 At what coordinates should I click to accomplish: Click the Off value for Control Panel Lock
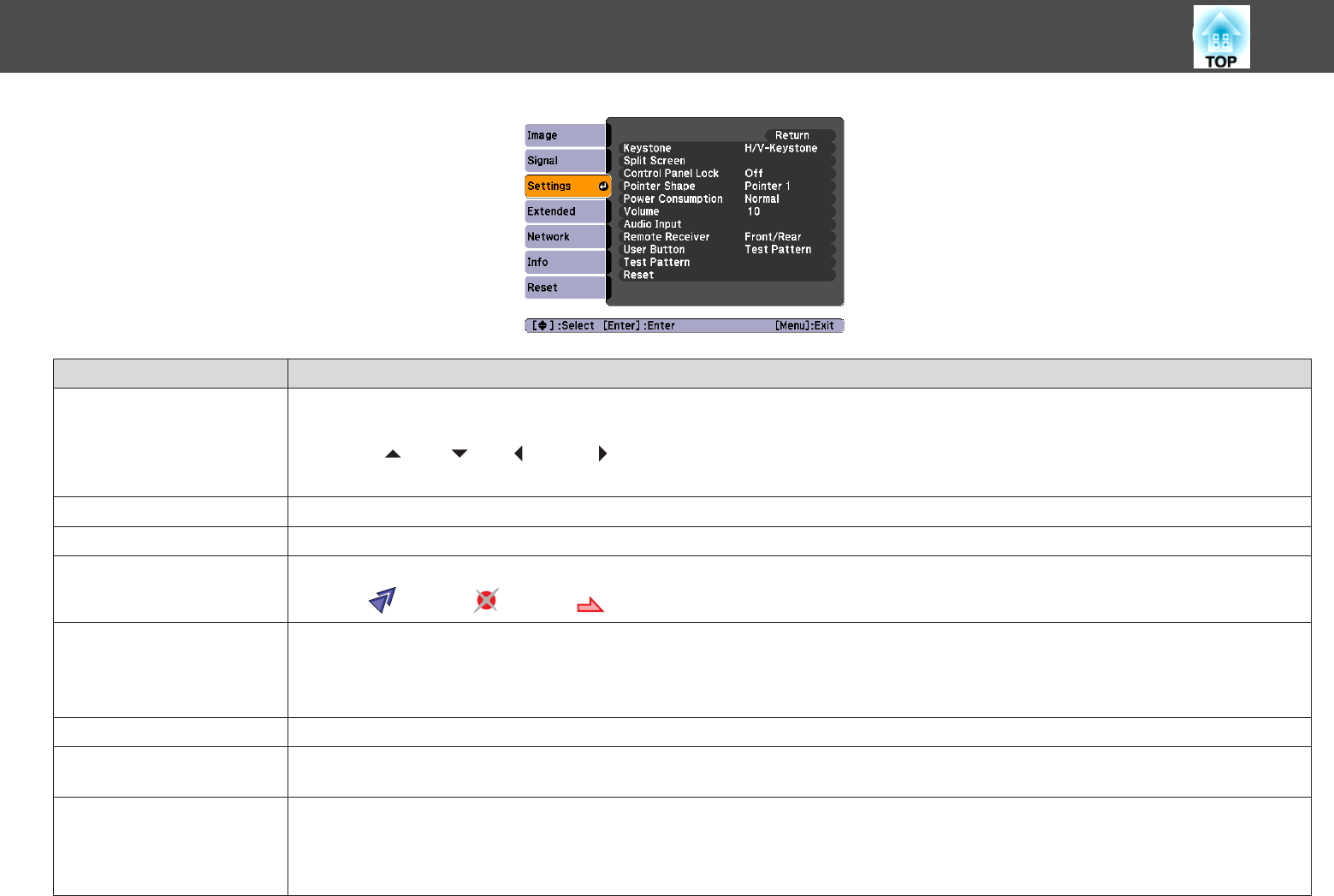(x=753, y=173)
